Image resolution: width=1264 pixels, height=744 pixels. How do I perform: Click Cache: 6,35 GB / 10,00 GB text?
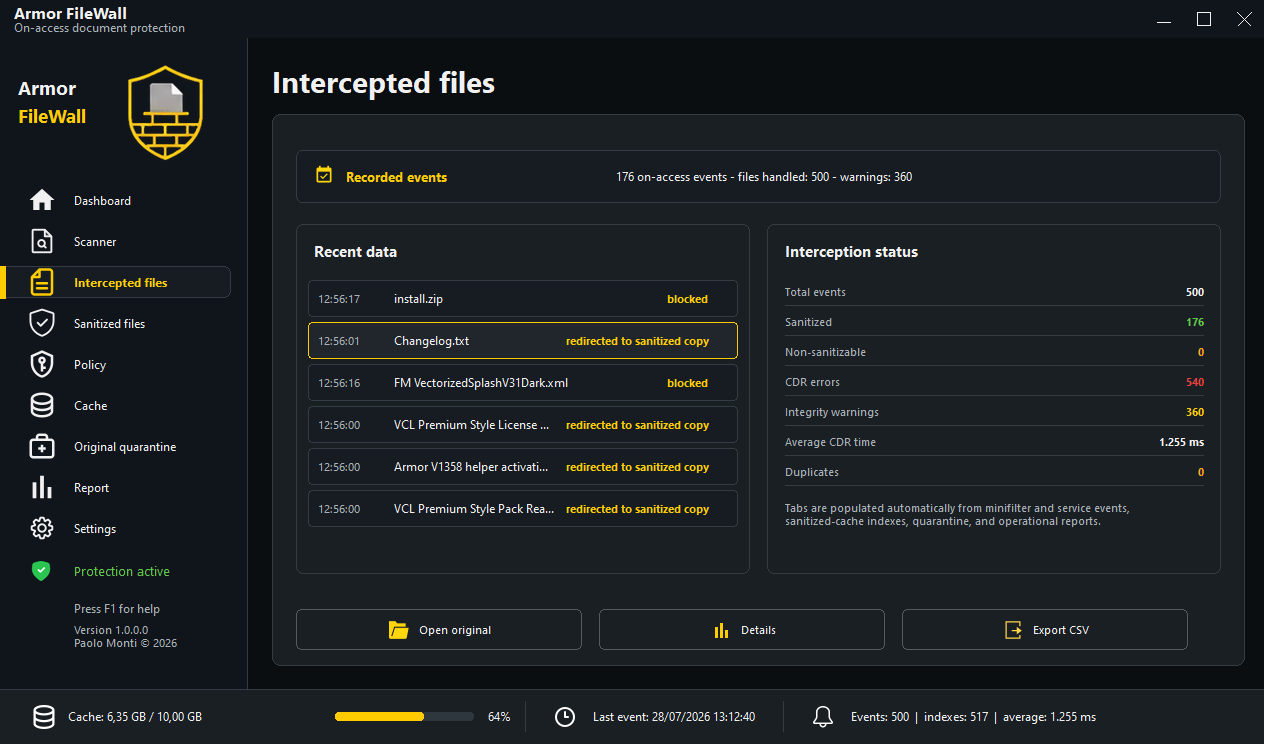tap(135, 717)
